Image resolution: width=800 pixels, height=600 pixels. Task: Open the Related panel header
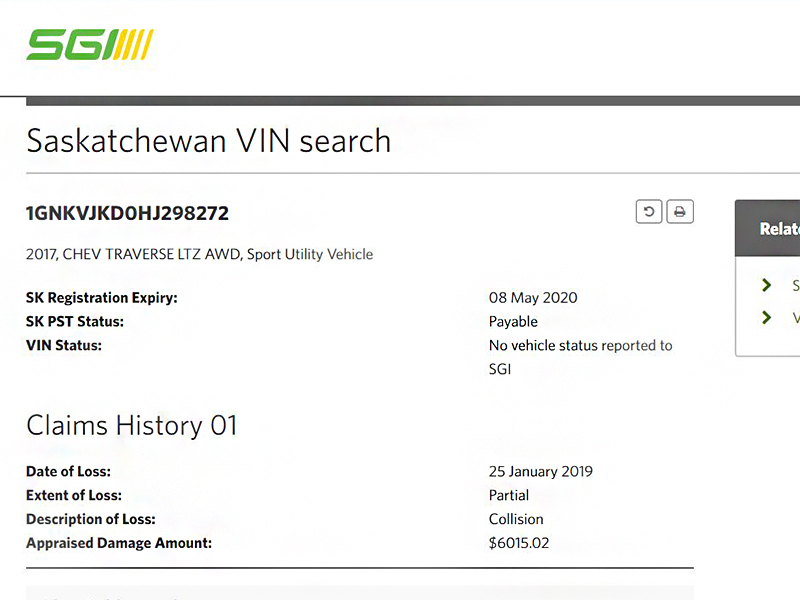767,228
